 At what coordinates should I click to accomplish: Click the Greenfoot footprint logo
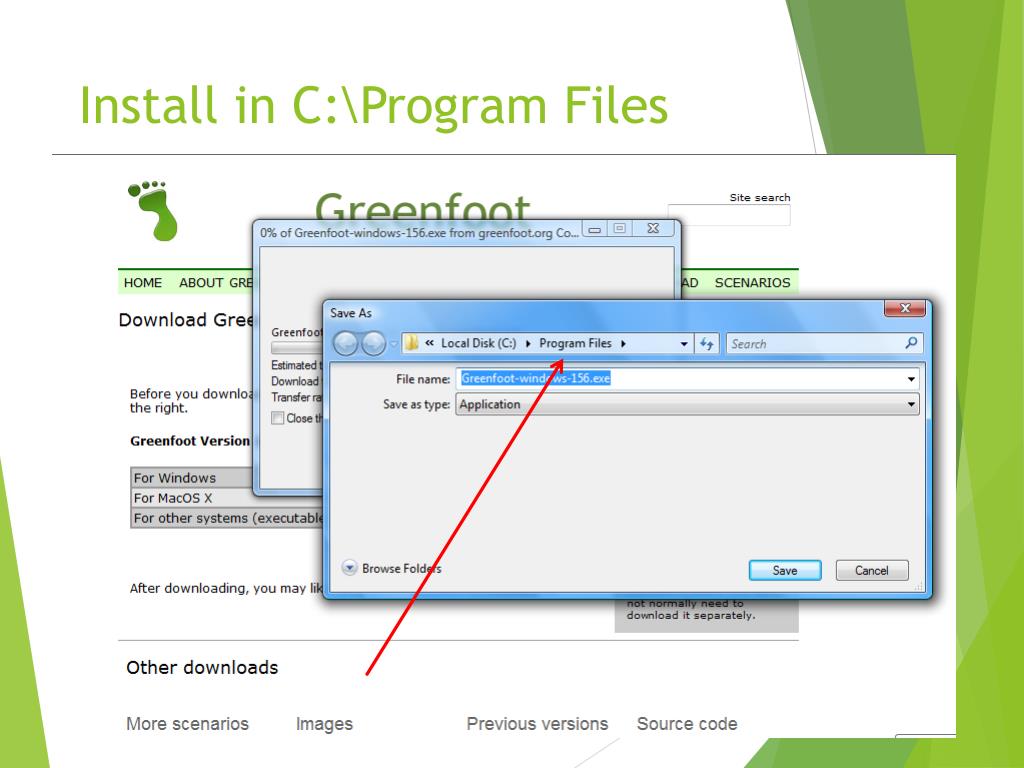154,210
